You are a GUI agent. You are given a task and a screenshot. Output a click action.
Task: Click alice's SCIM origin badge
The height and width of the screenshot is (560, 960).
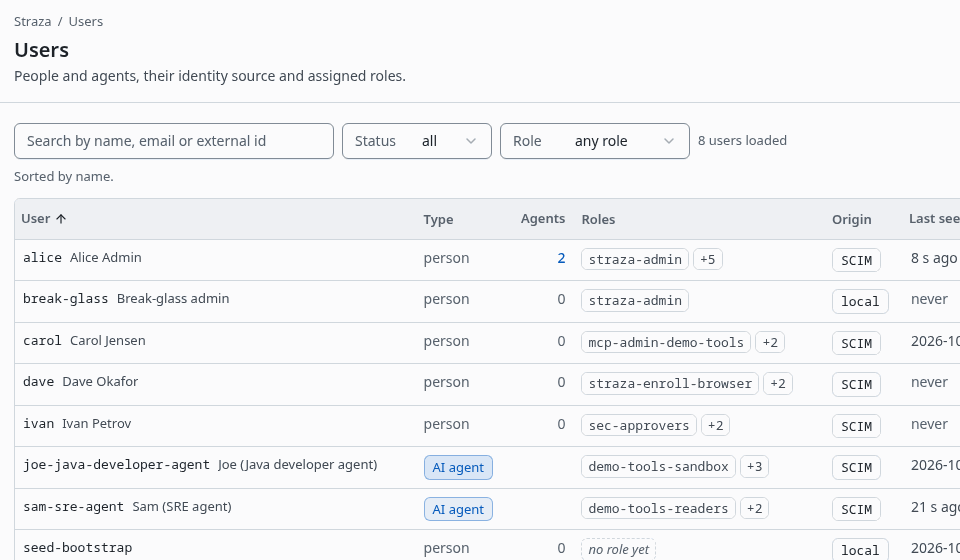click(857, 260)
